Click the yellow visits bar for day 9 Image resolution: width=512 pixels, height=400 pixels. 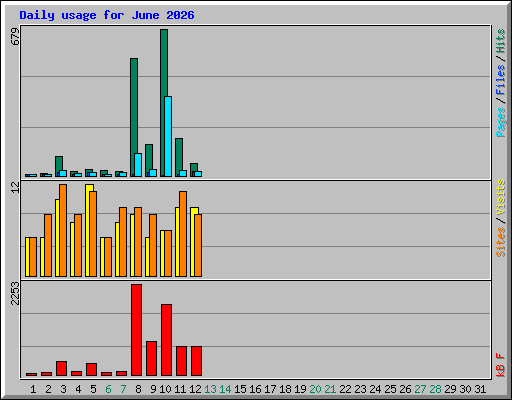tap(147, 257)
